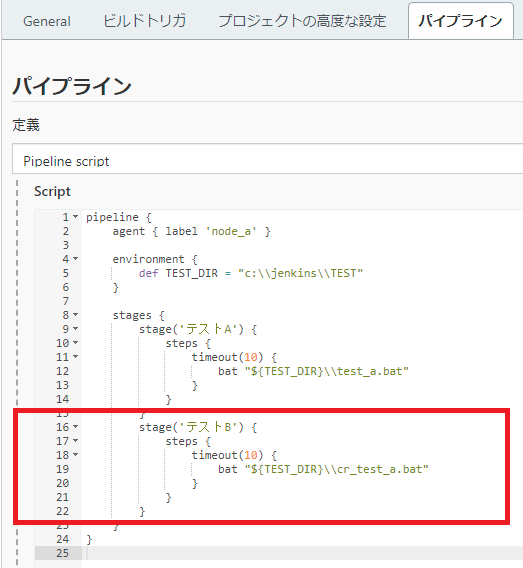Collapse the environment block fold arrow at line 4
Image resolution: width=523 pixels, height=568 pixels.
coord(75,259)
